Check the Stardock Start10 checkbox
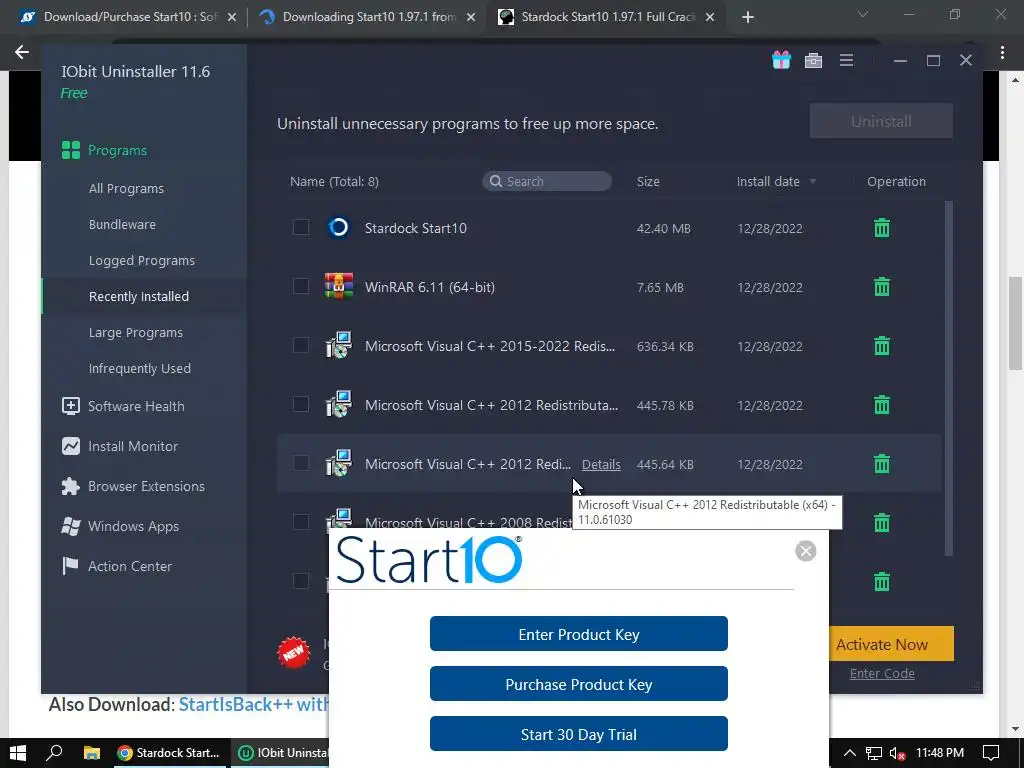This screenshot has width=1024, height=768. [x=300, y=227]
